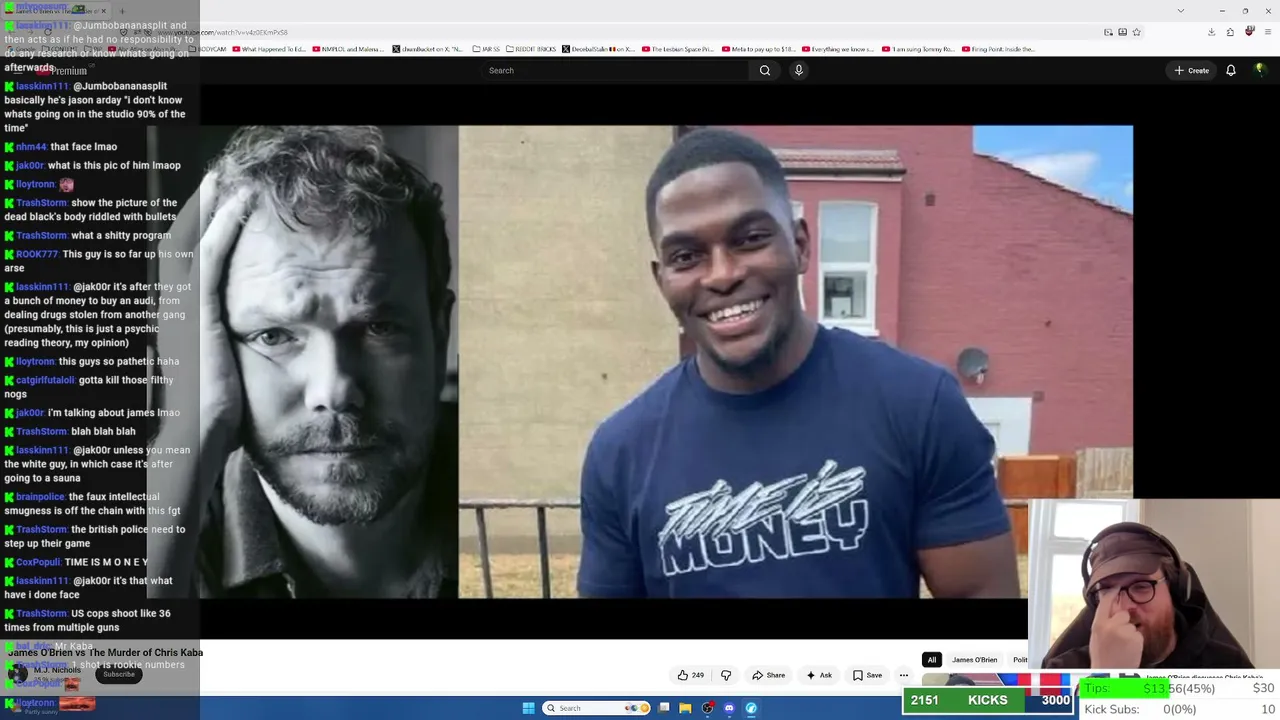Viewport: 1280px width, 720px height.
Task: Select the James O'Brien filter chip
Action: click(975, 660)
